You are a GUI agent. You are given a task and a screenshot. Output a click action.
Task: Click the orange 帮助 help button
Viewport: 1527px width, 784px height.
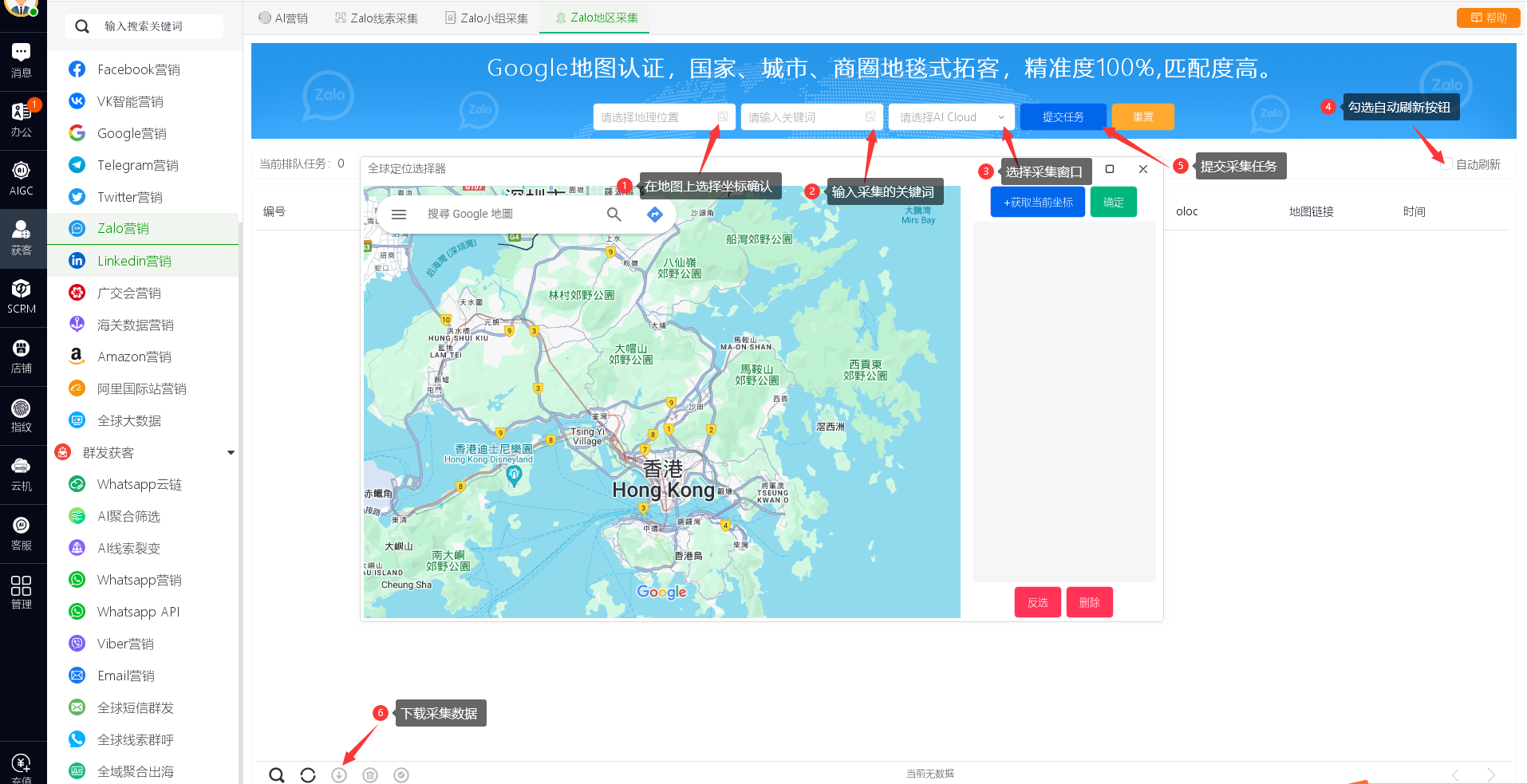[x=1489, y=18]
